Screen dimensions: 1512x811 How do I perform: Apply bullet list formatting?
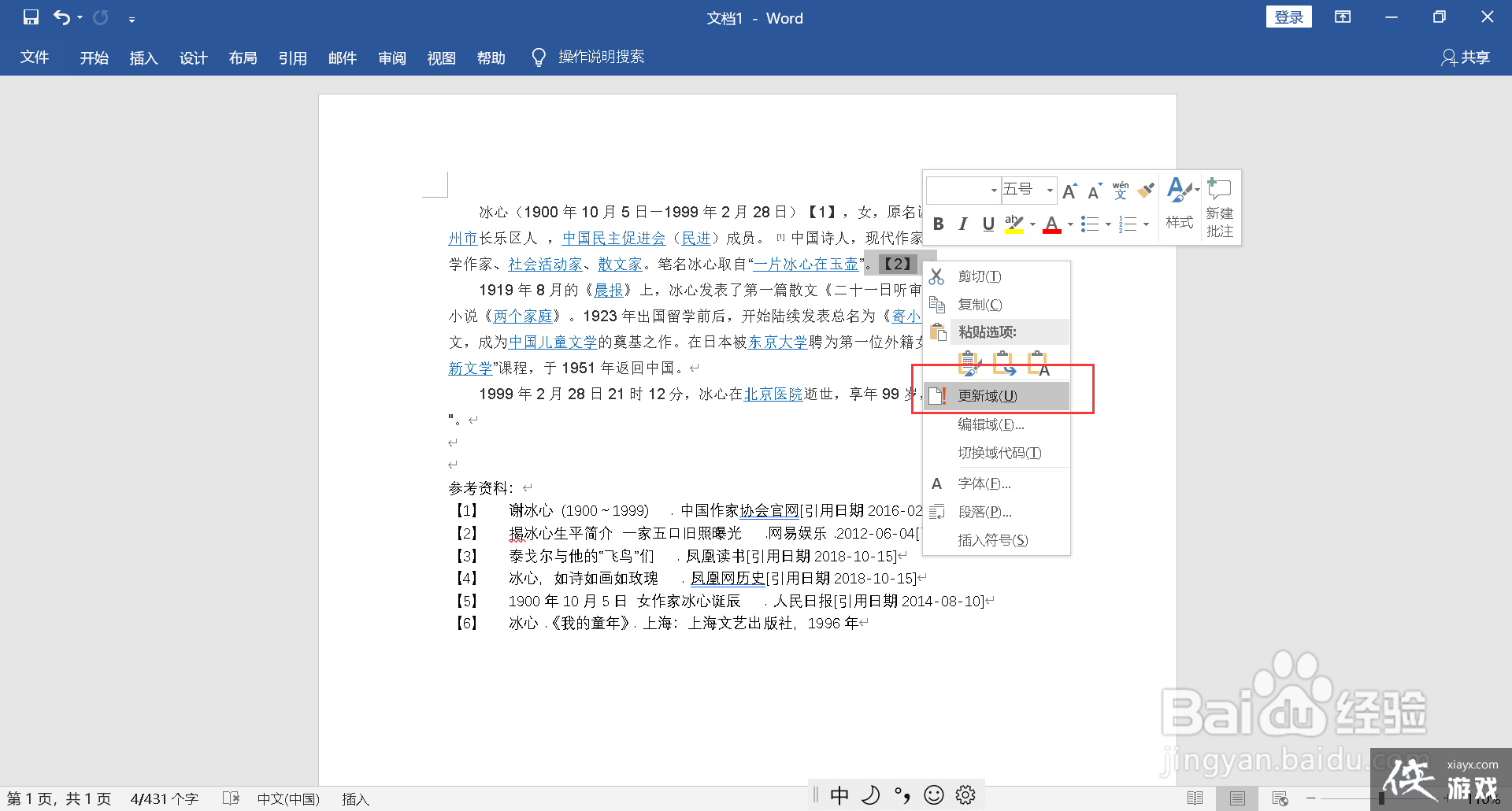pyautogui.click(x=1090, y=224)
